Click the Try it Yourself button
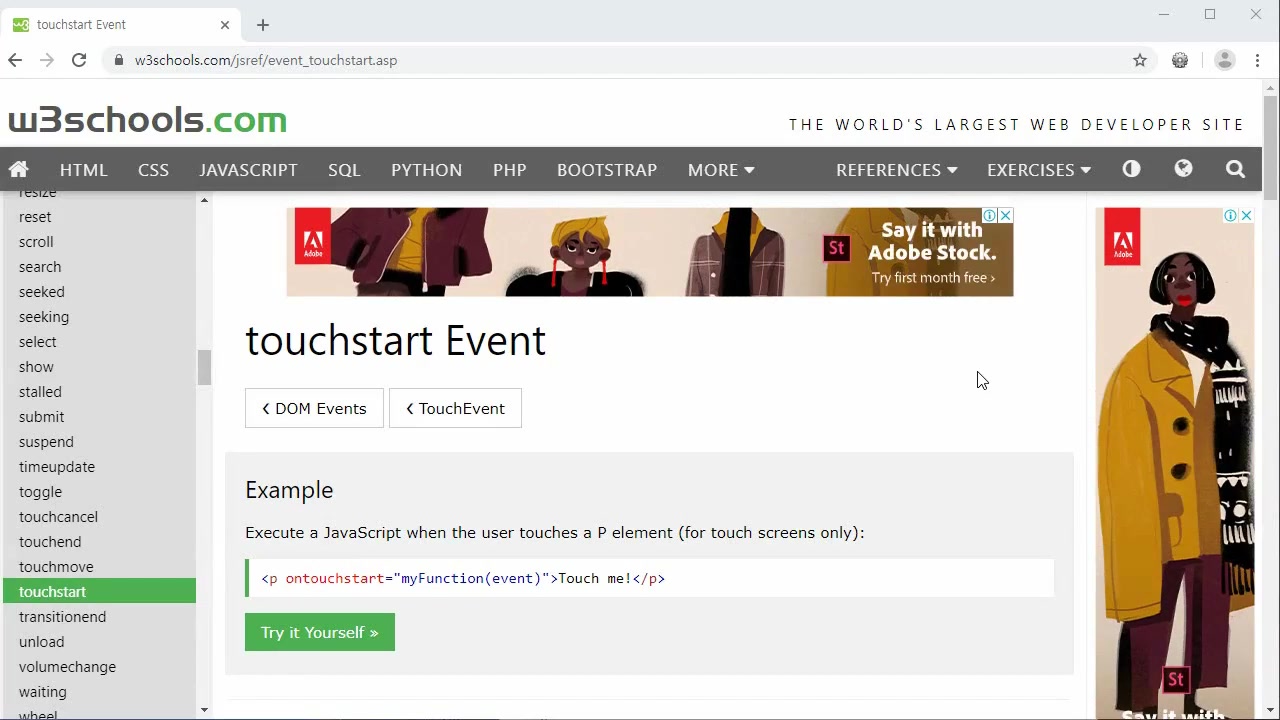The height and width of the screenshot is (720, 1280). tap(319, 632)
